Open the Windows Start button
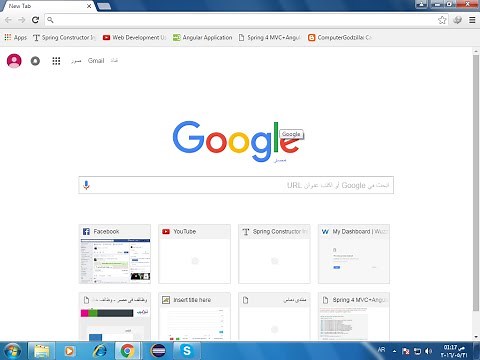The width and height of the screenshot is (480, 360). coord(12,351)
